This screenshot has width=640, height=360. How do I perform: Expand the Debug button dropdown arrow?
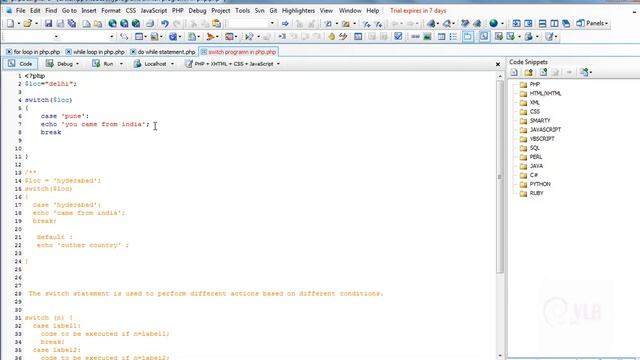coord(78,64)
